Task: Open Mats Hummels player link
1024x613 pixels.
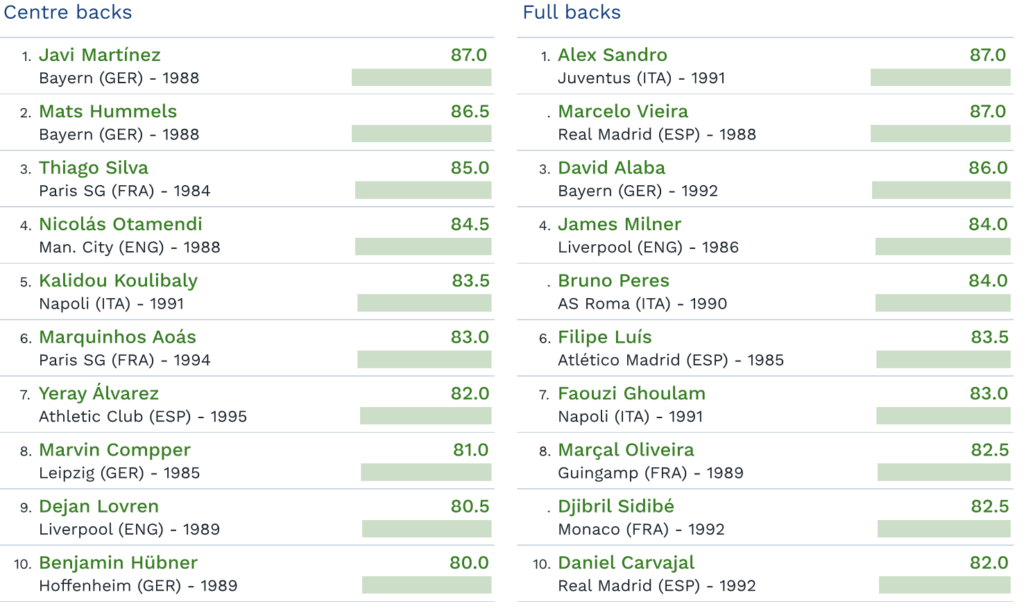Action: click(x=108, y=111)
